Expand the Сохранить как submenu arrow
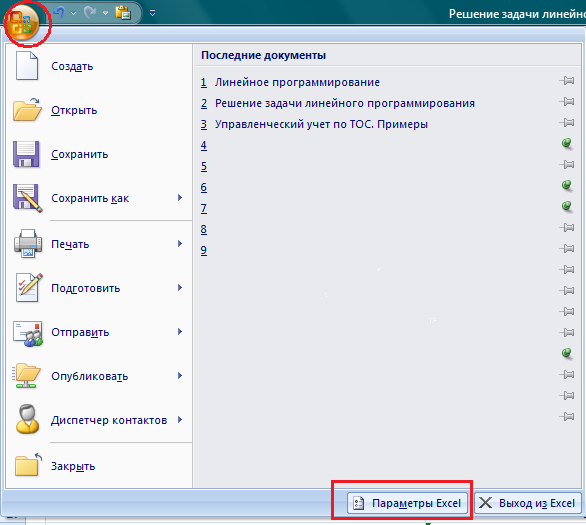The width and height of the screenshot is (586, 525). (180, 198)
